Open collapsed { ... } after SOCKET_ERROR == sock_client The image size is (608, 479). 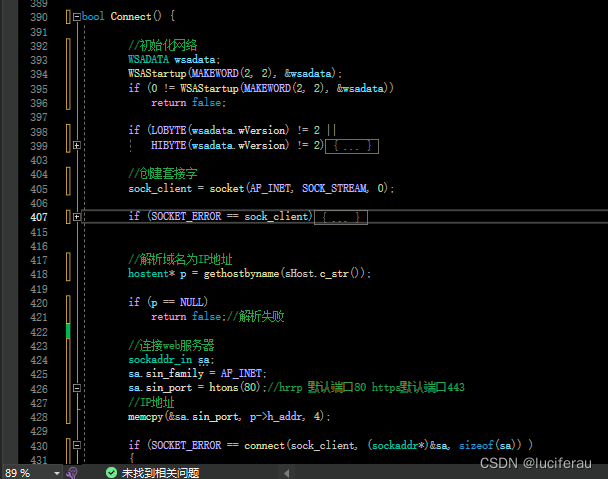tap(341, 217)
